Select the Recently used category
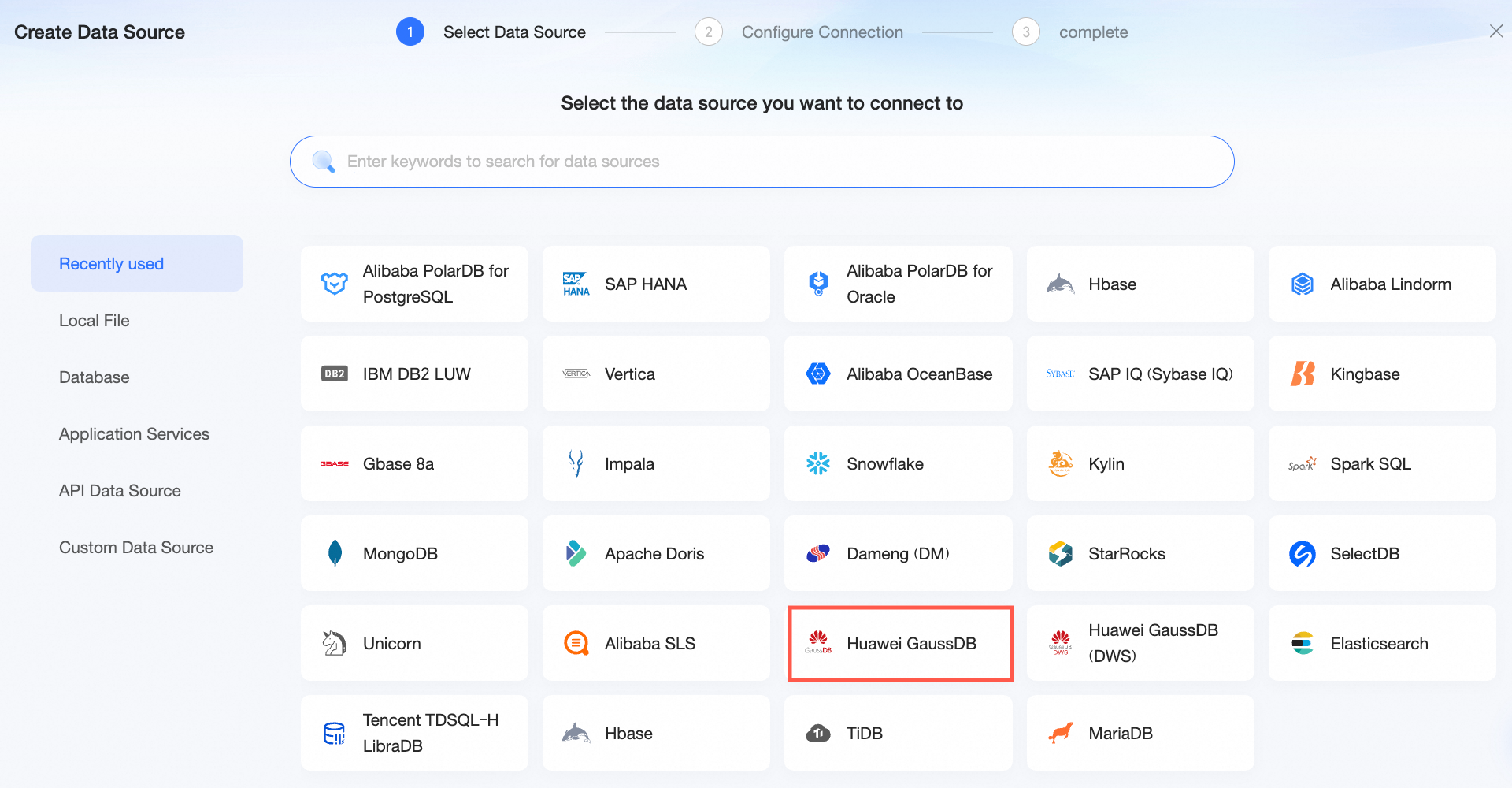Viewport: 1512px width, 788px height. 137,263
